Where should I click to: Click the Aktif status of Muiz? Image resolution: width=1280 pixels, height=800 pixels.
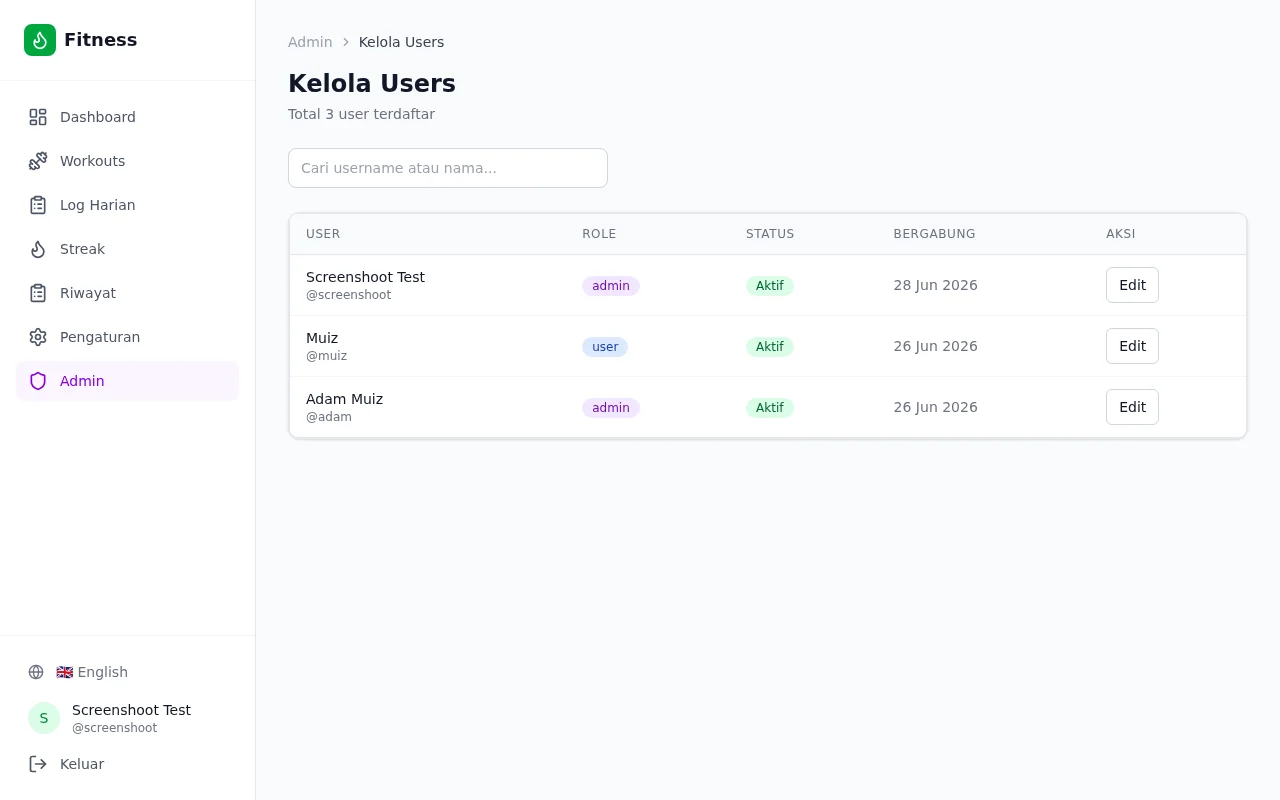coord(770,347)
